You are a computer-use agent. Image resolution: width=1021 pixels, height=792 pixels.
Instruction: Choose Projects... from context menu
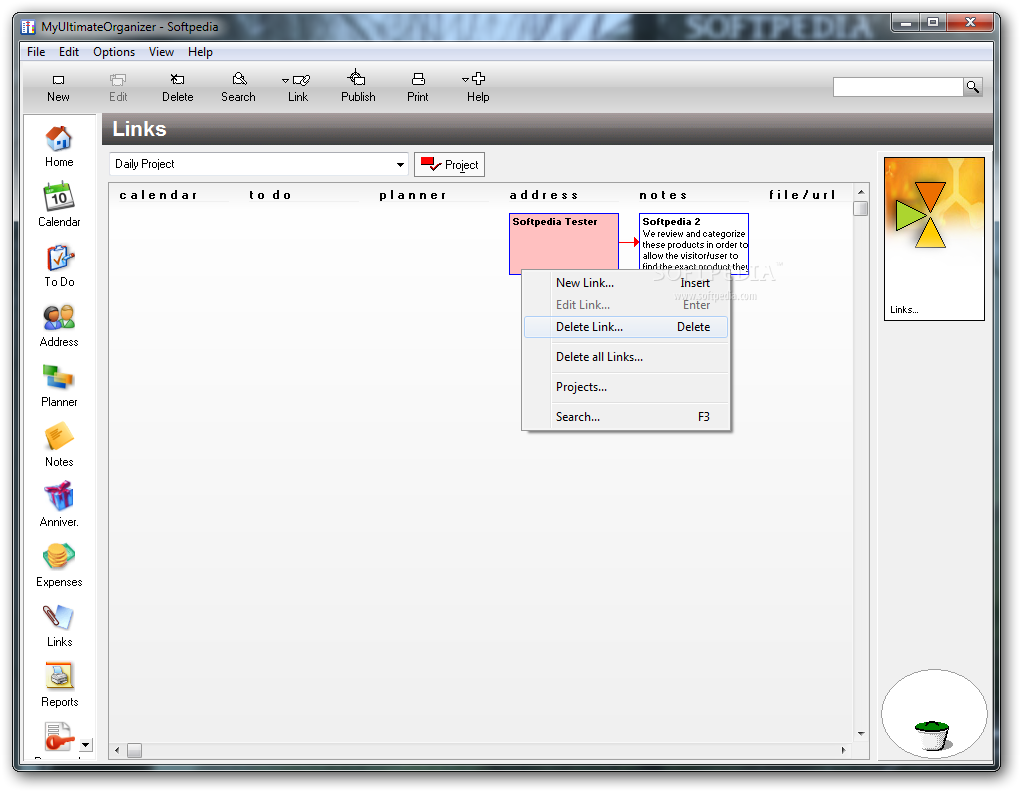(626, 387)
